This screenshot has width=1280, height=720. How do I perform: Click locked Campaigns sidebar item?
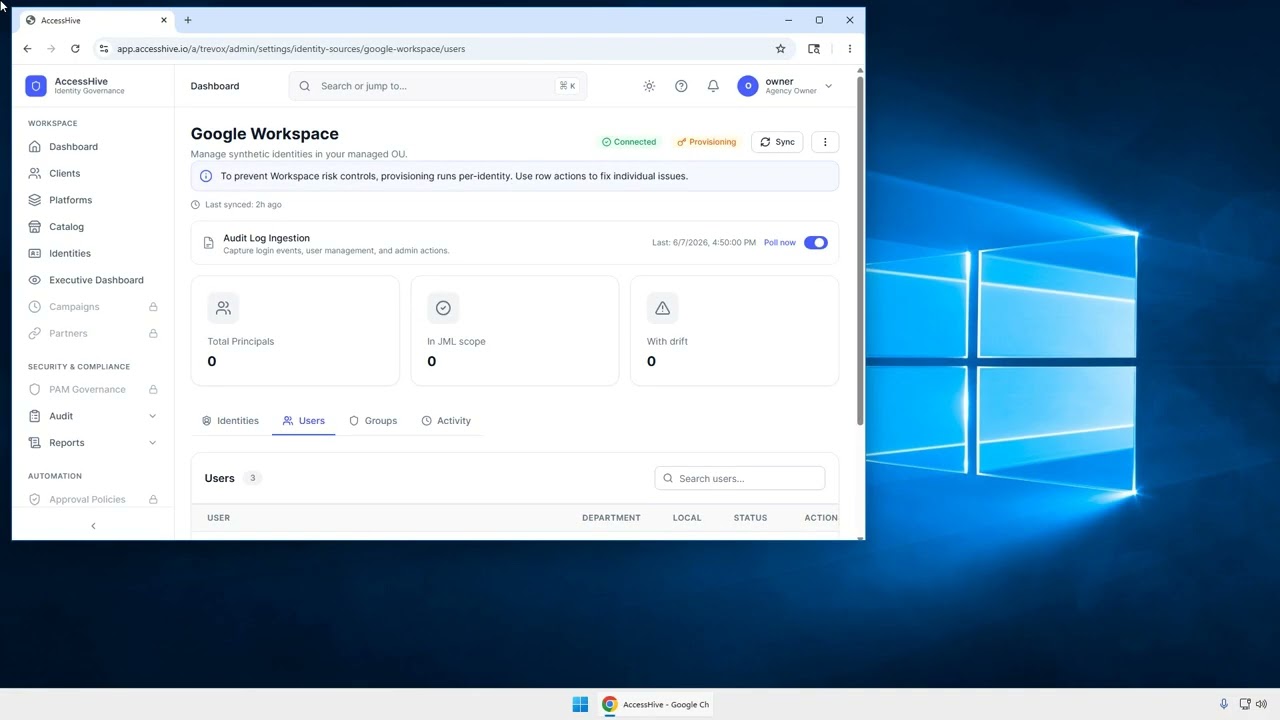click(x=92, y=307)
